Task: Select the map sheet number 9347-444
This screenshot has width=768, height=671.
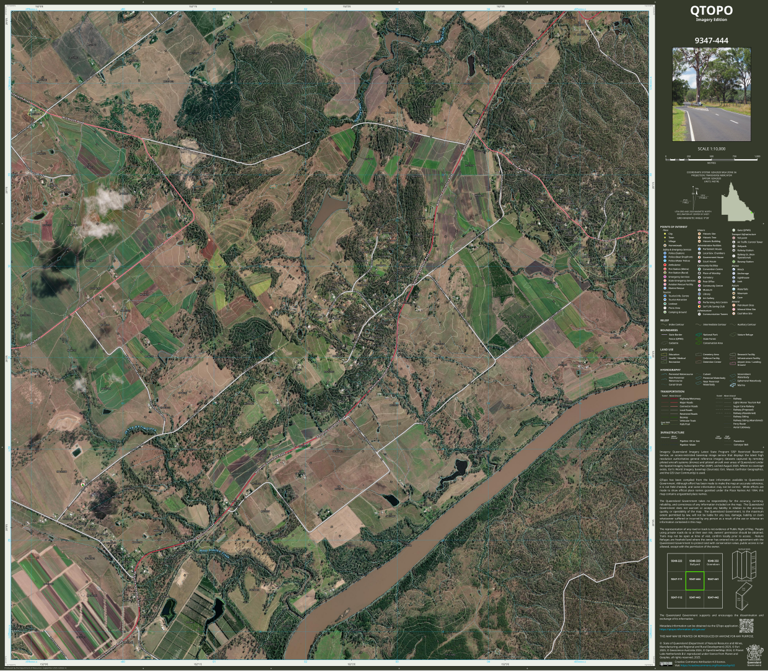Action: [x=711, y=40]
